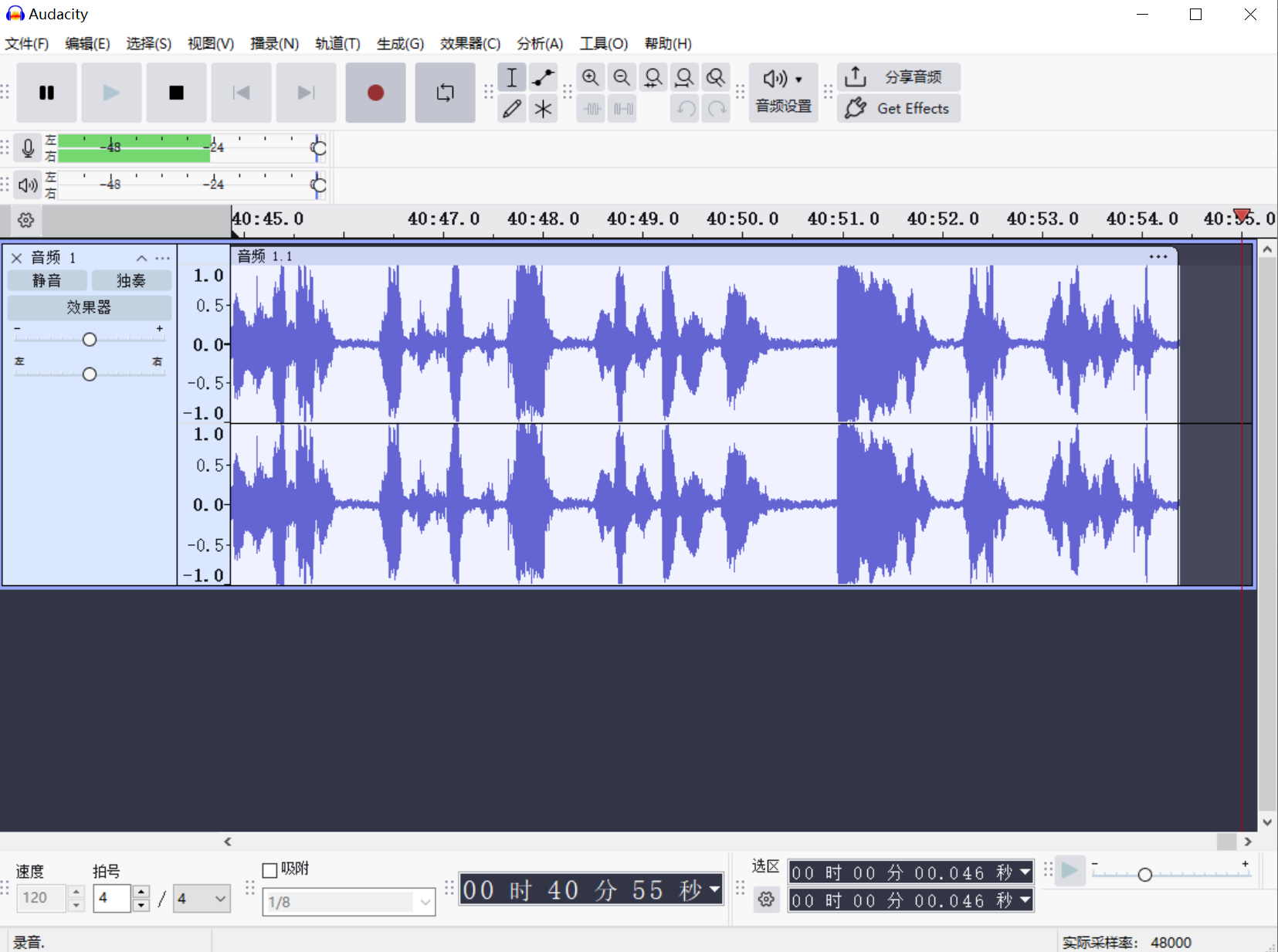Viewport: 1278px width, 952px height.
Task: Increase time signature numerator stepper
Action: pos(141,892)
